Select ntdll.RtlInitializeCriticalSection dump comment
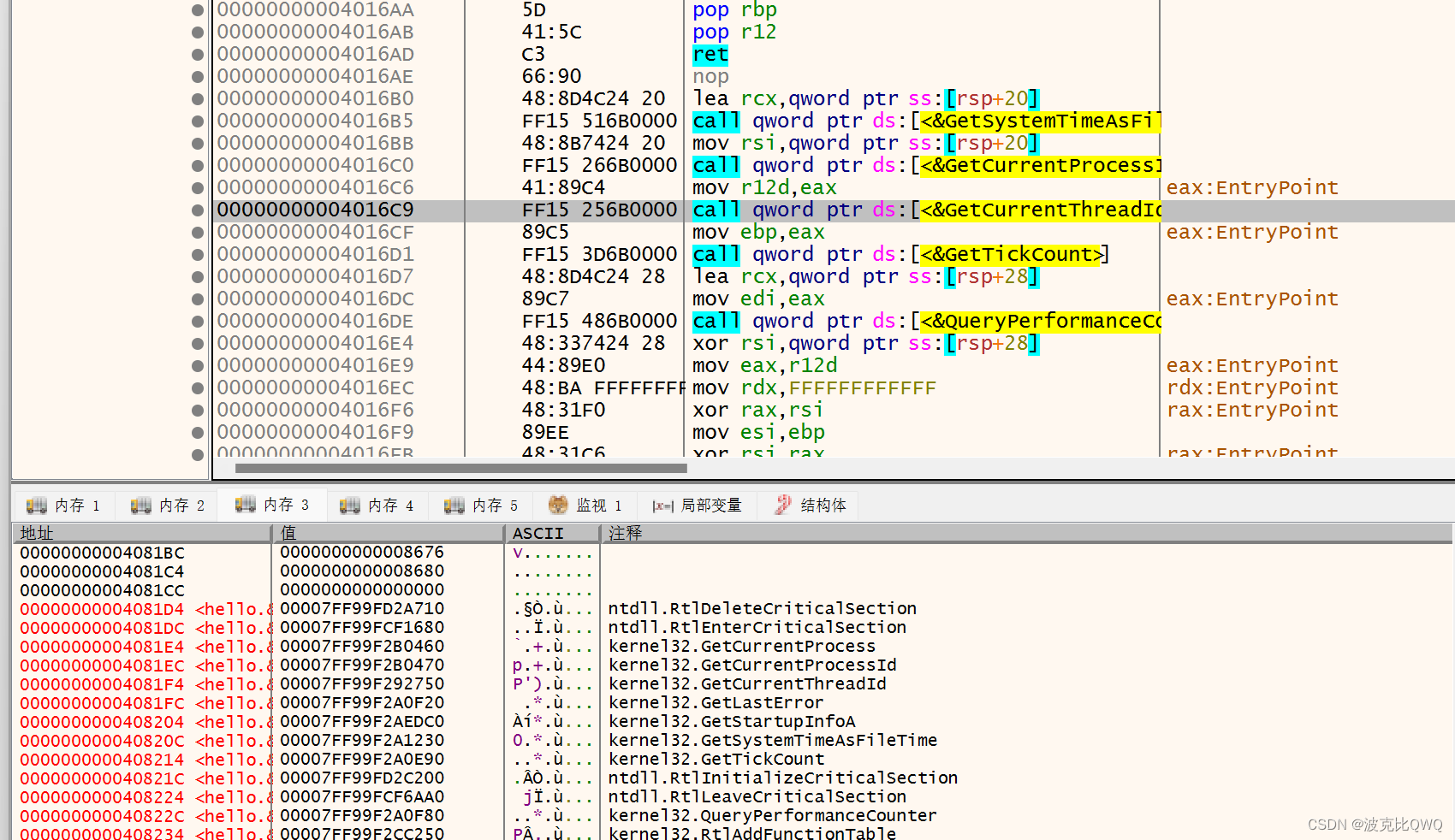The width and height of the screenshot is (1455, 840). coord(782,778)
